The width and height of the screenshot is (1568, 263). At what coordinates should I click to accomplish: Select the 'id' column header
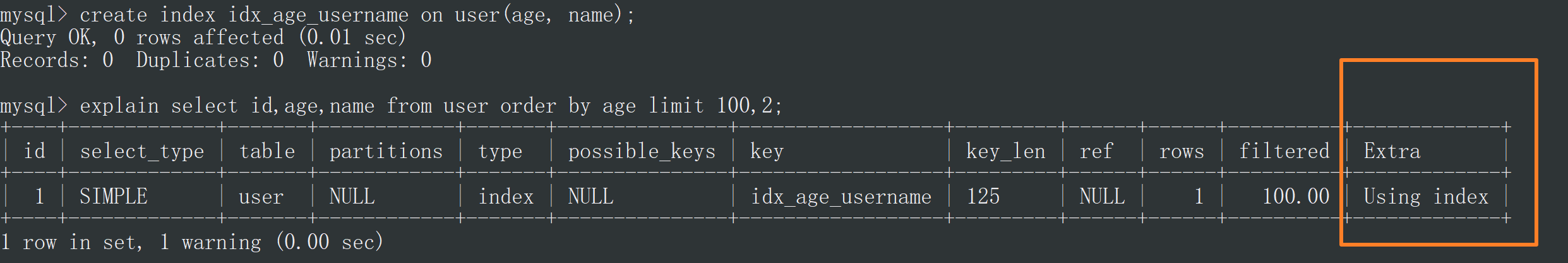pyautogui.click(x=35, y=151)
